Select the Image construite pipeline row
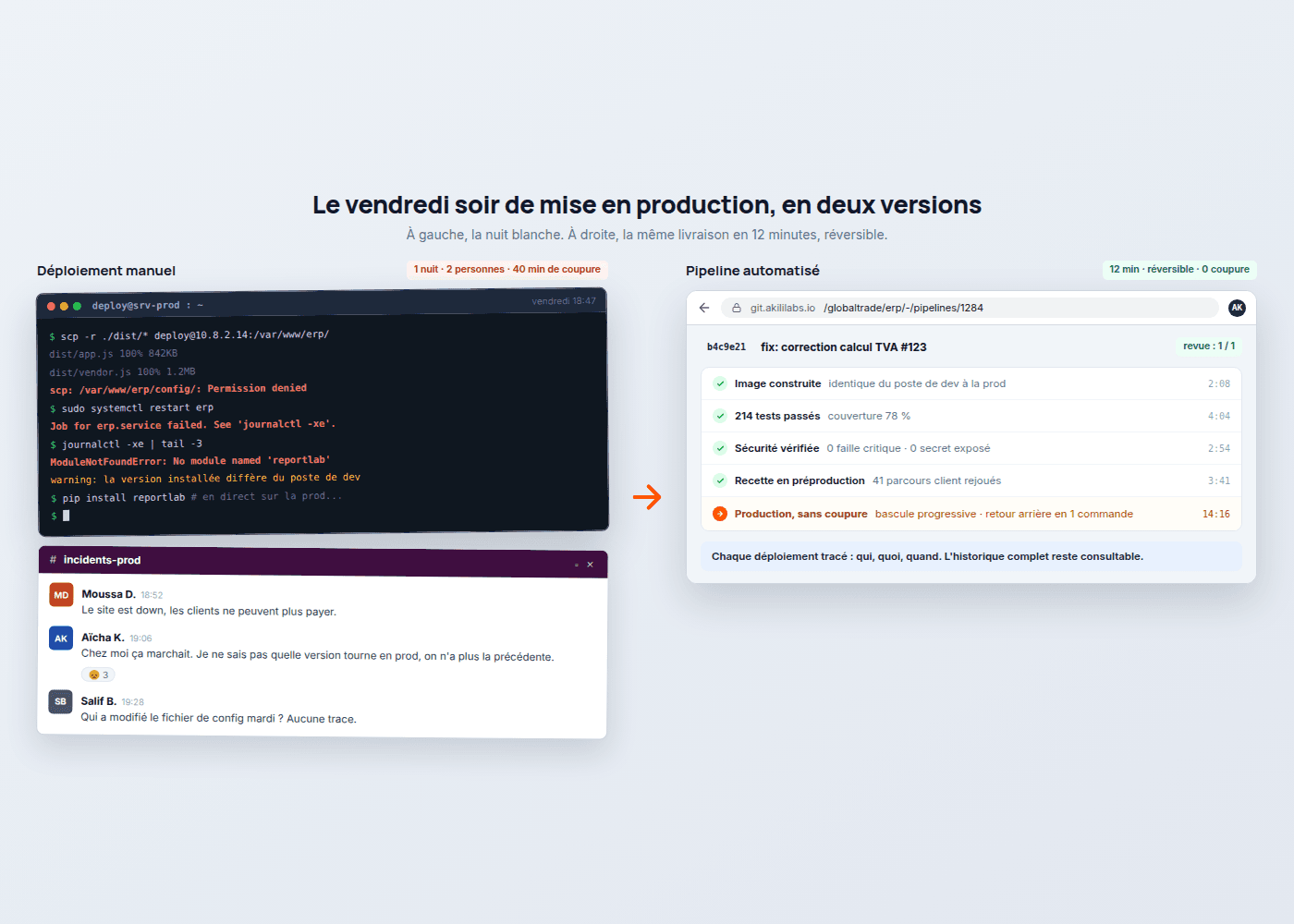Viewport: 1294px width, 924px height. tap(971, 383)
